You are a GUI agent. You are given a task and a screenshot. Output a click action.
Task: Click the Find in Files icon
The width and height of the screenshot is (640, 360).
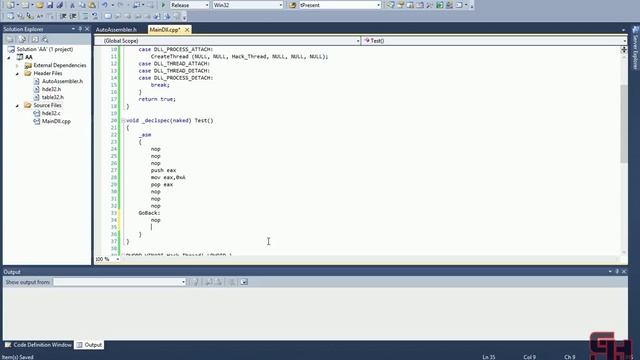click(292, 5)
